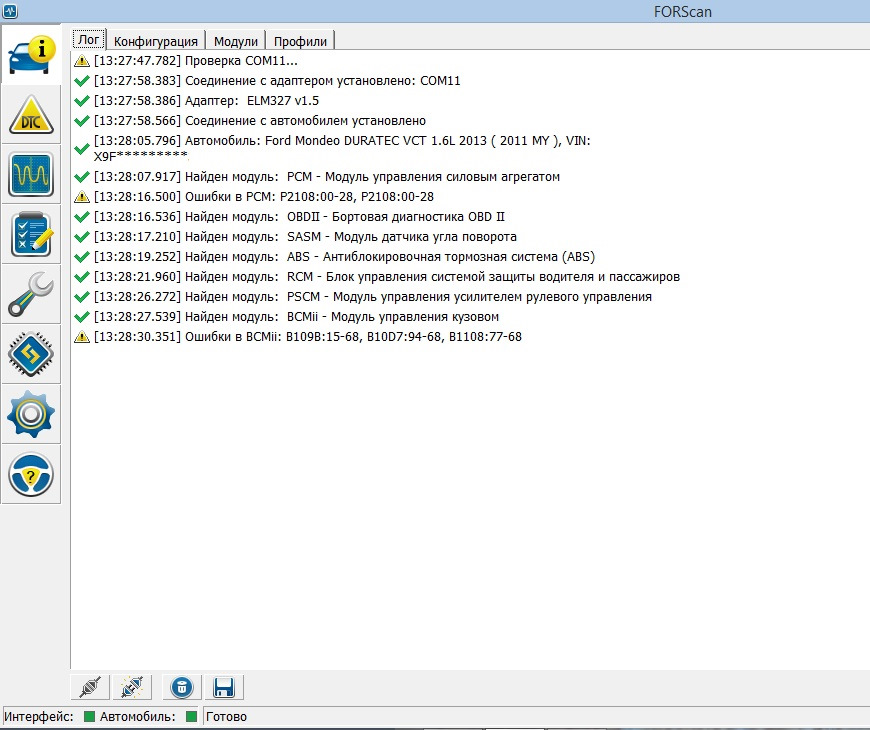Image resolution: width=870 pixels, height=730 pixels.
Task: Open the DTC error codes section
Action: [x=31, y=115]
